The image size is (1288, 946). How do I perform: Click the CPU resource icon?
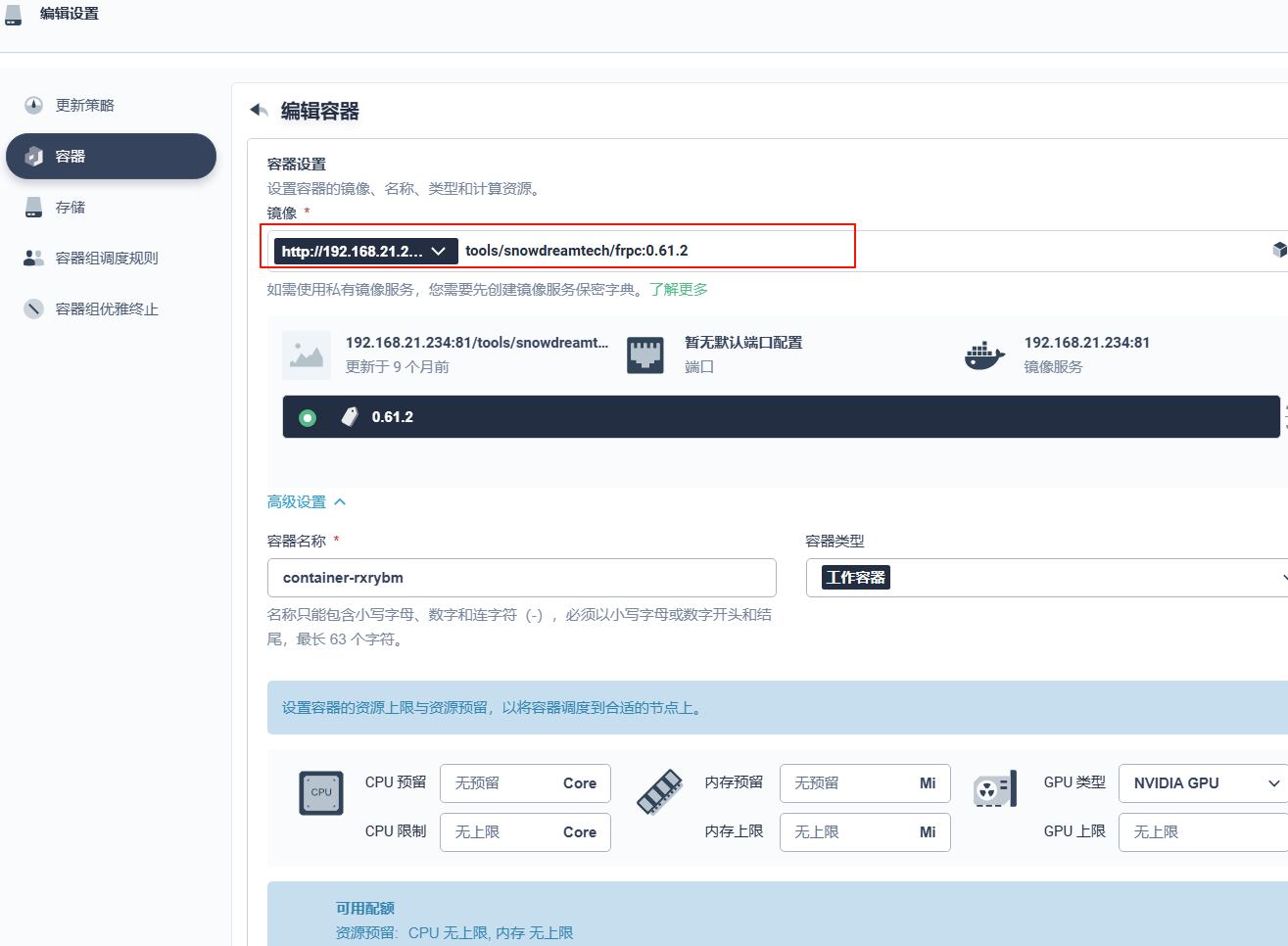(x=320, y=793)
